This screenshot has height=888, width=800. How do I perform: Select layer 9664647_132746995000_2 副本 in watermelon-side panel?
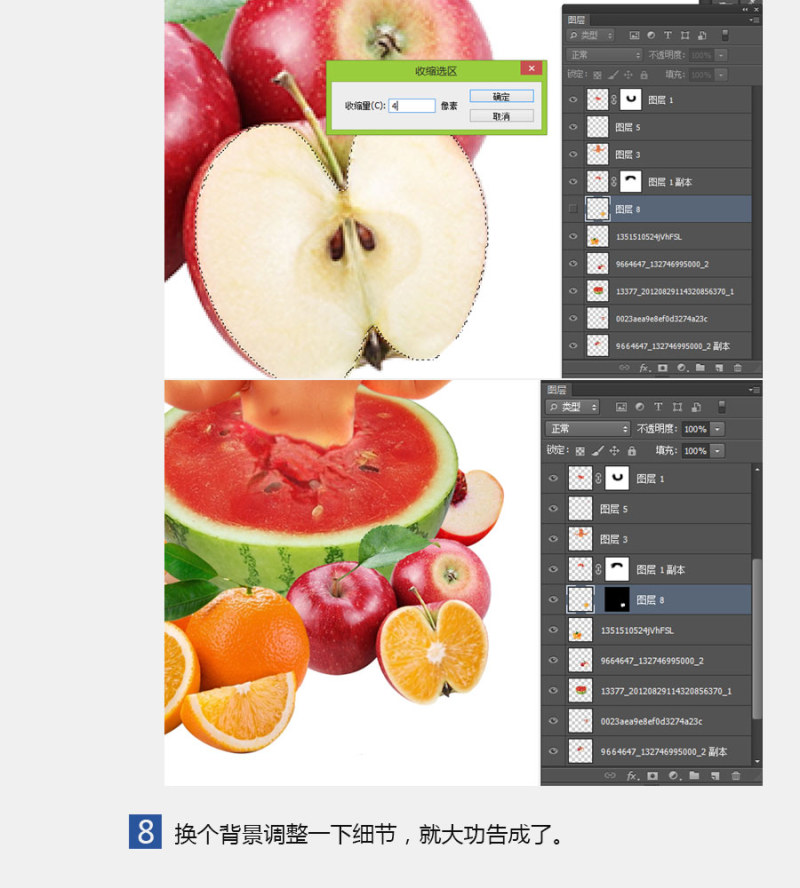tap(647, 752)
